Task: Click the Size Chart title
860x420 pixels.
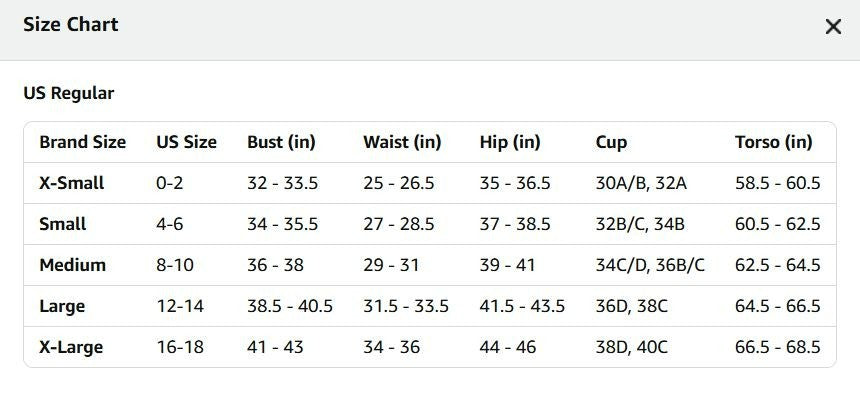Action: click(x=71, y=25)
